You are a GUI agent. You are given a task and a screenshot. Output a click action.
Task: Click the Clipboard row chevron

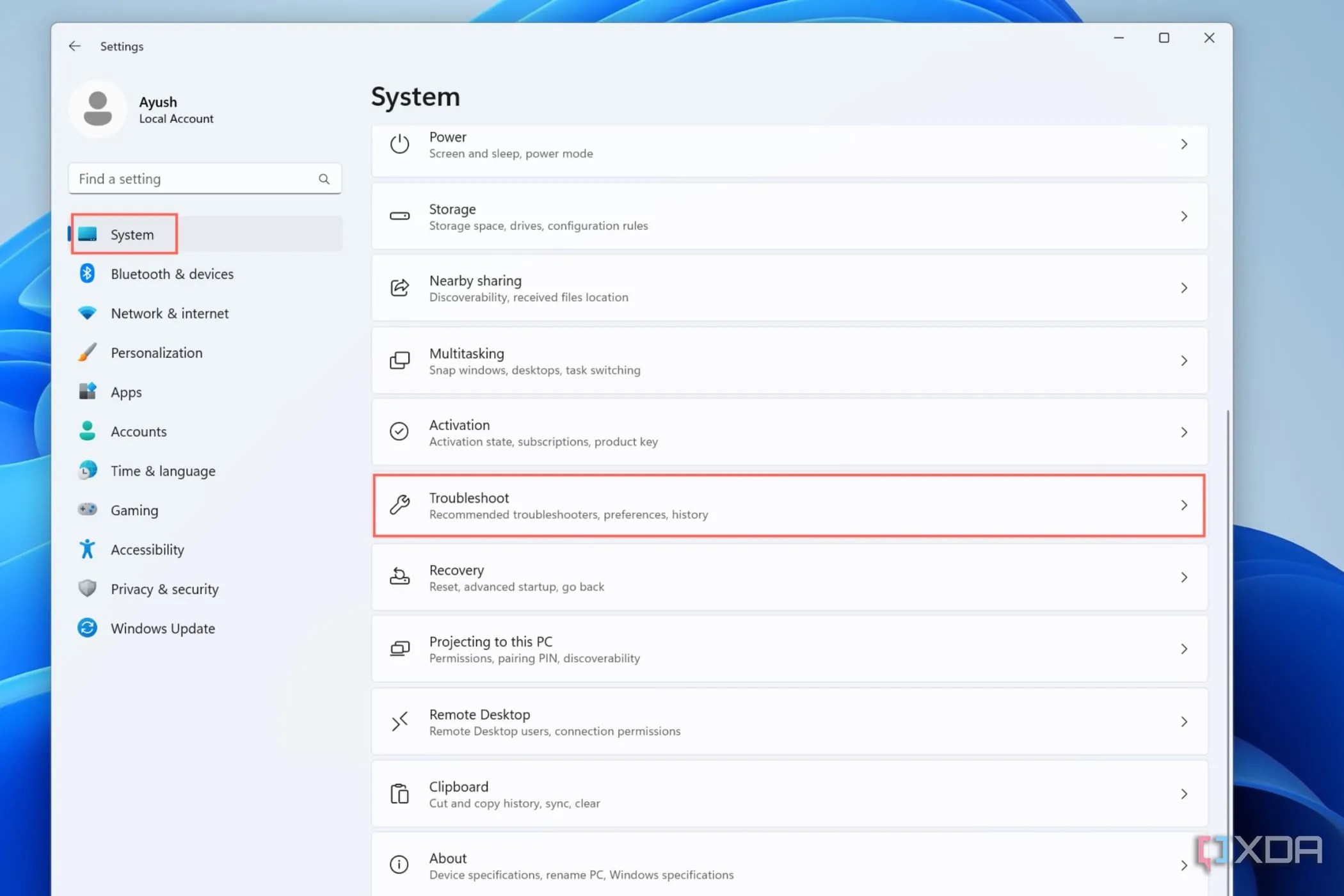point(1184,794)
